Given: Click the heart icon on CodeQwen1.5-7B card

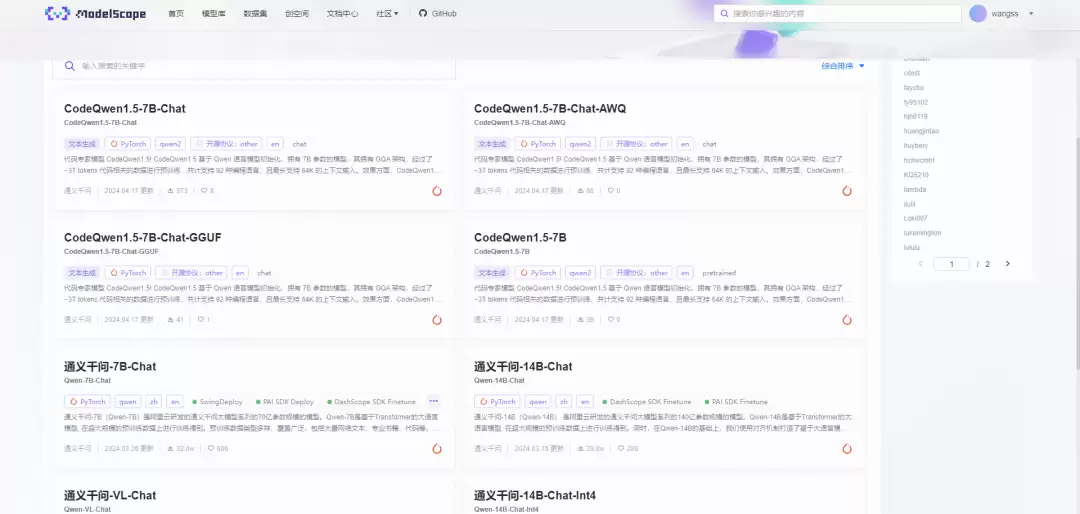Looking at the screenshot, I should pyautogui.click(x=610, y=320).
